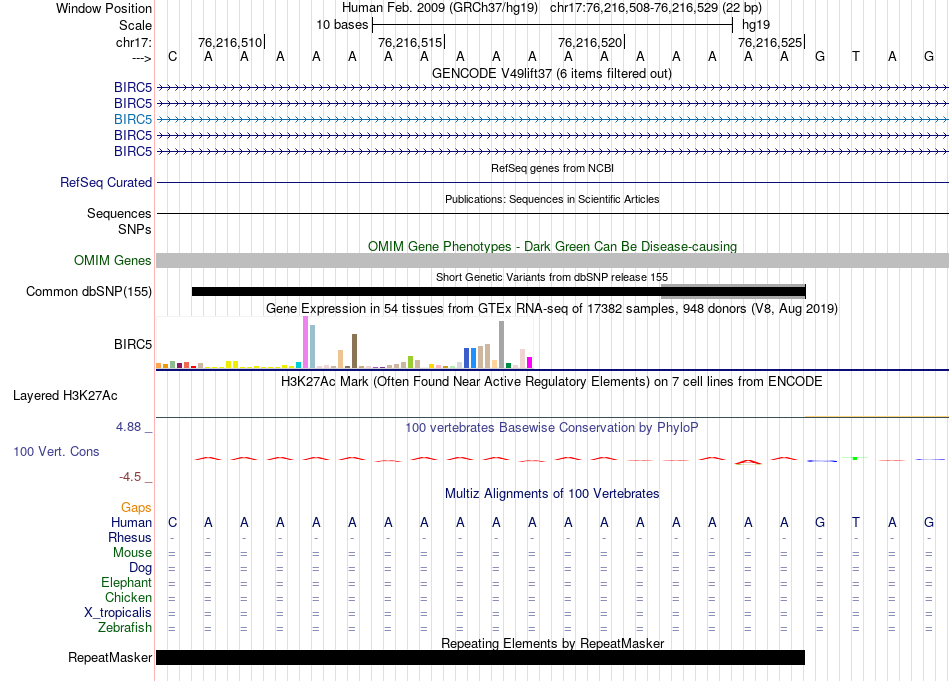Click the Scale label
This screenshot has height=681, width=950.
click(136, 25)
